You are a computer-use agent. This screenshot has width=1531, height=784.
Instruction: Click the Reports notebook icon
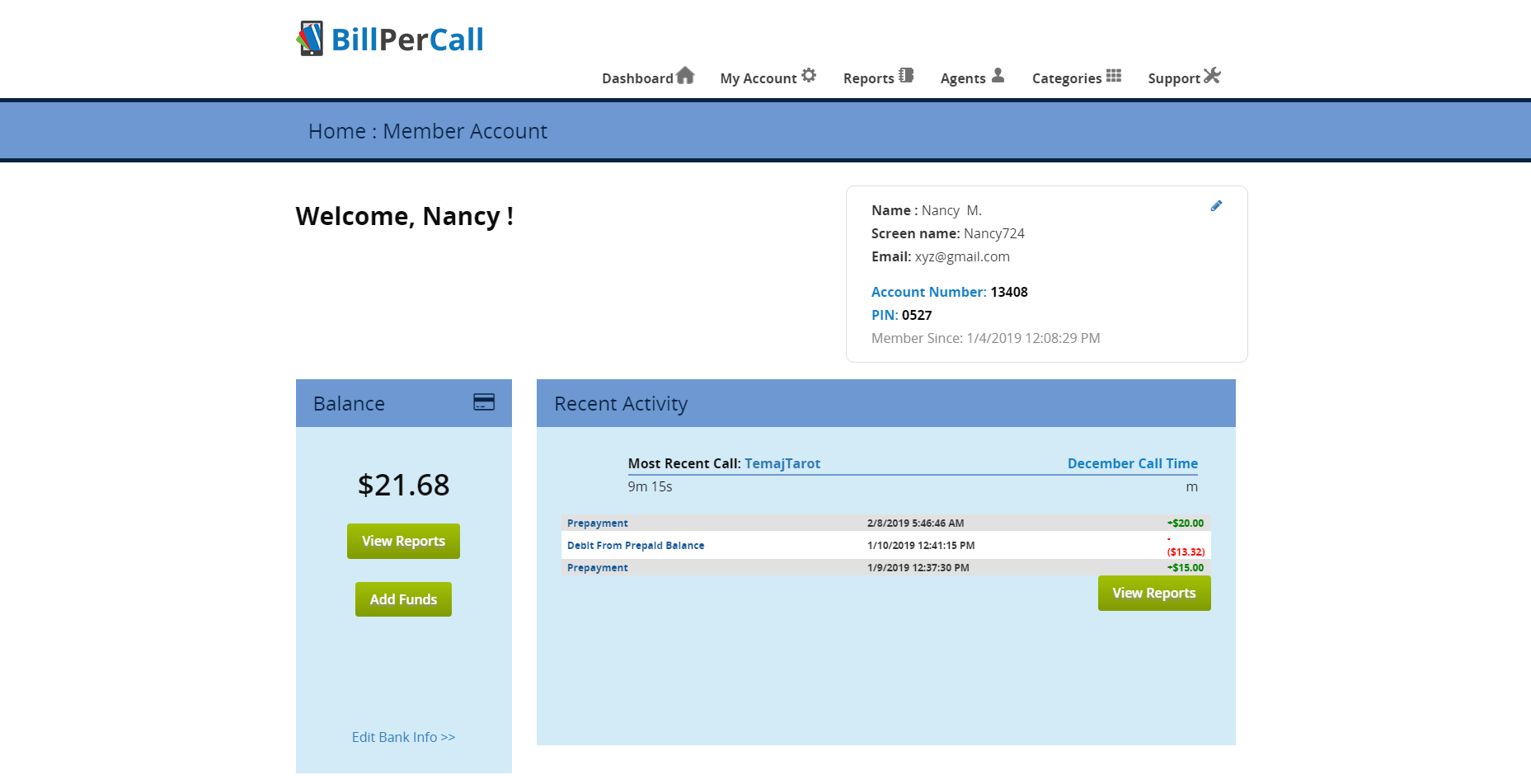(906, 76)
